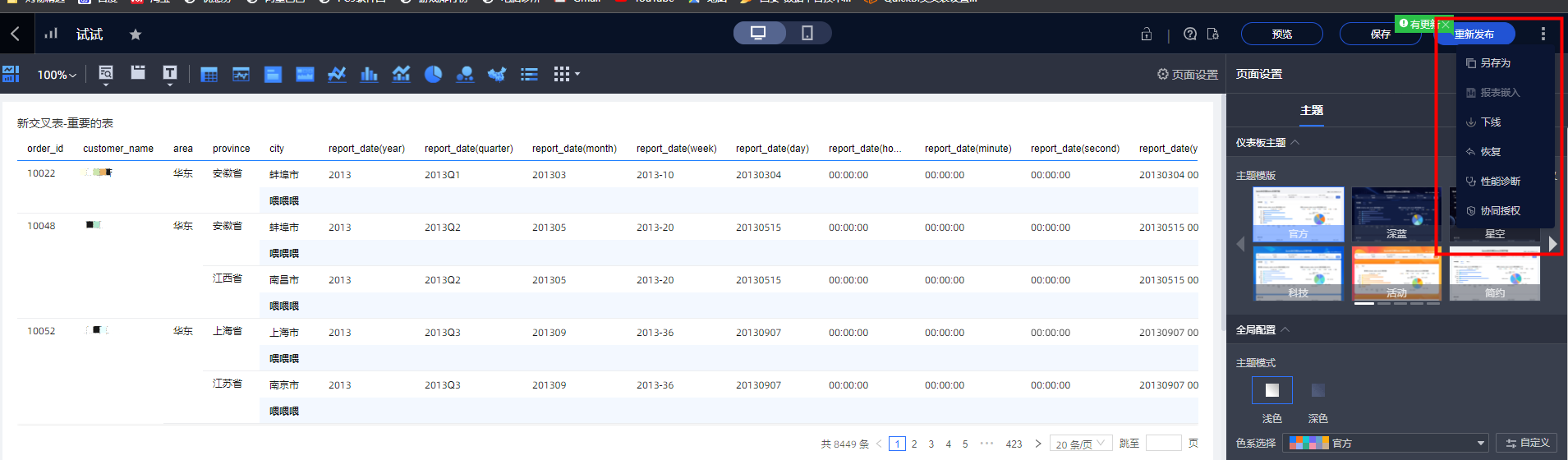Choose 另存为 from the more menu
Viewport: 1568px width, 460px height.
coord(1495,63)
